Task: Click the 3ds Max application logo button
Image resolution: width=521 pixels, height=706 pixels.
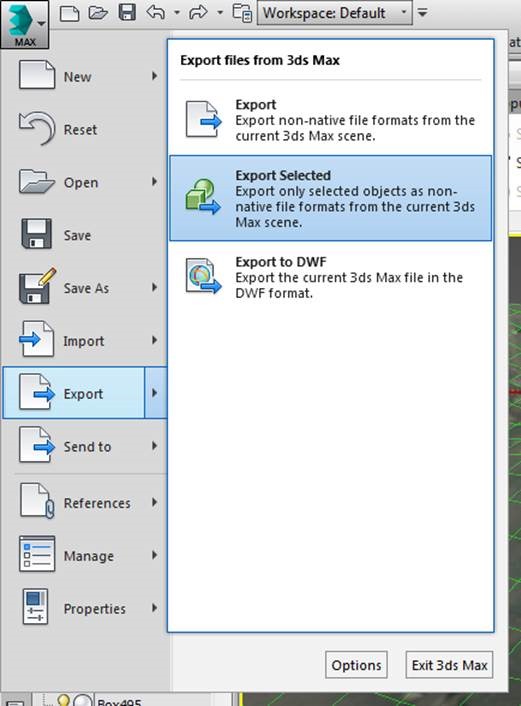Action: pyautogui.click(x=24, y=24)
